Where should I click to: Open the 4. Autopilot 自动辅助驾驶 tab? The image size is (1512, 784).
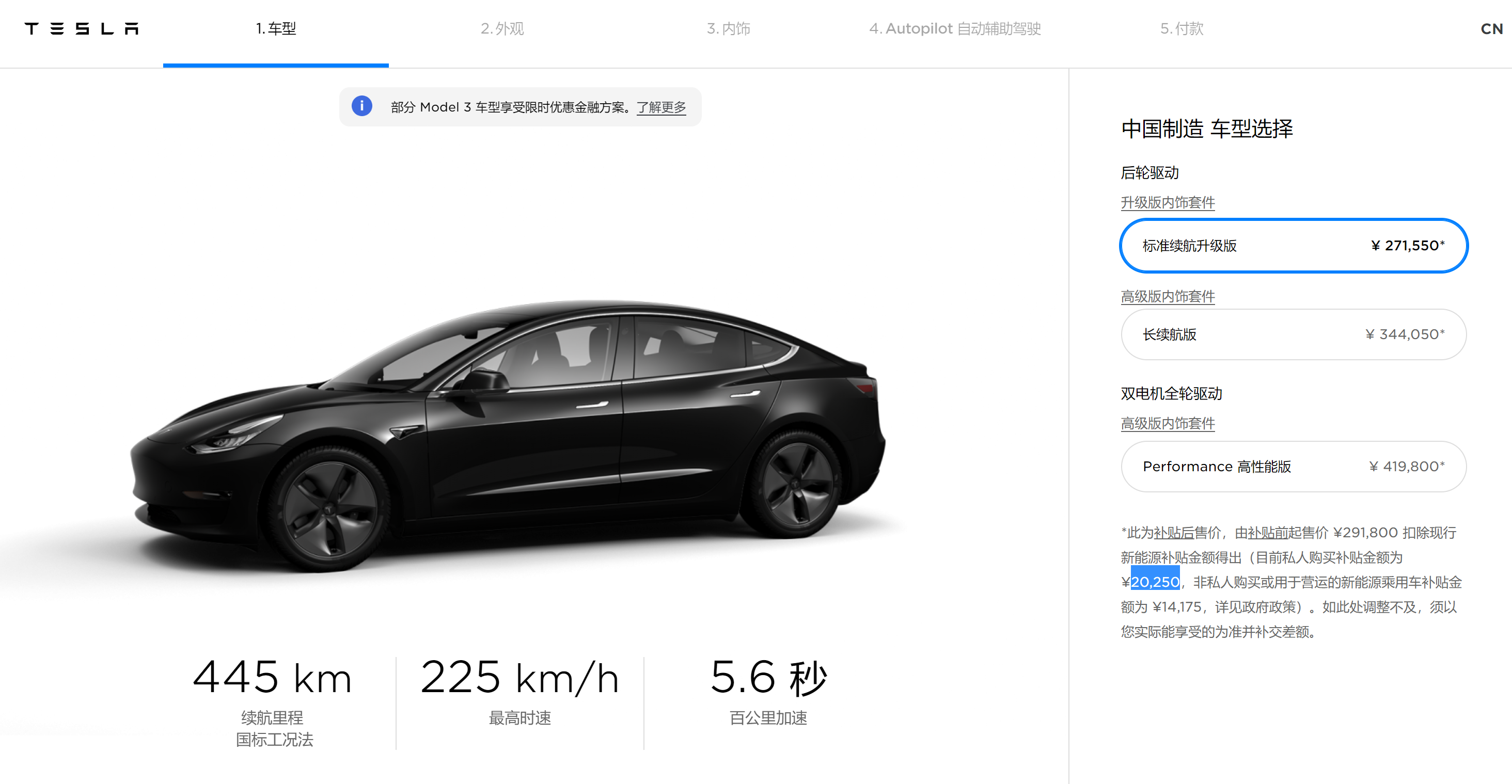coord(955,29)
